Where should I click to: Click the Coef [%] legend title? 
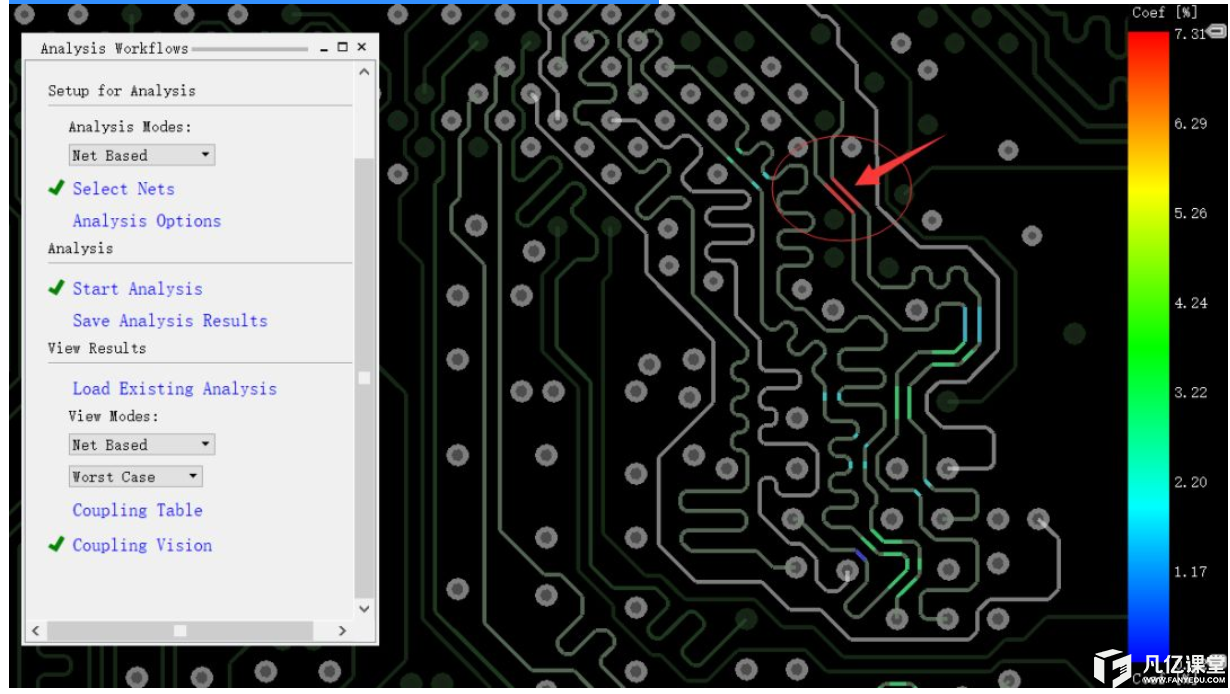(x=1165, y=12)
